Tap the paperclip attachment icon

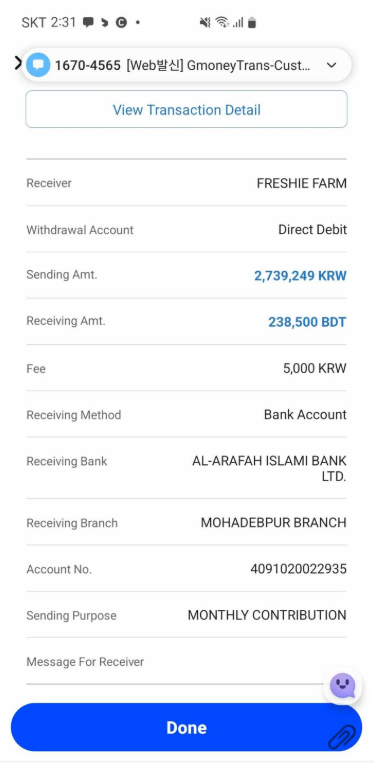tap(342, 737)
